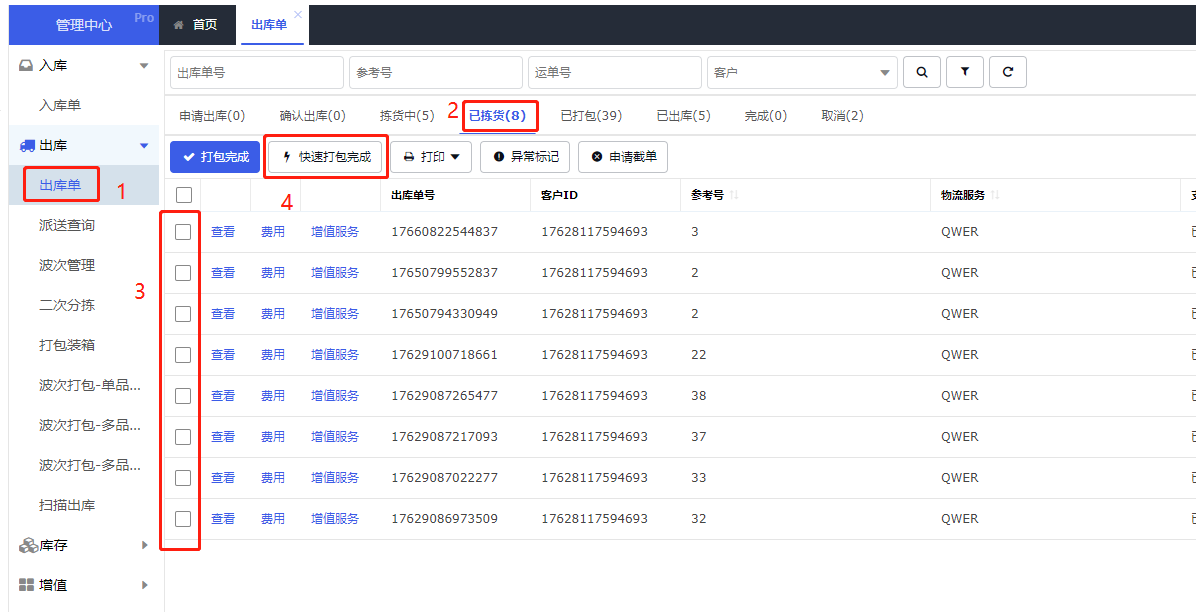The image size is (1196, 612).
Task: Open 派送查询 in the sidebar
Action: 67,225
